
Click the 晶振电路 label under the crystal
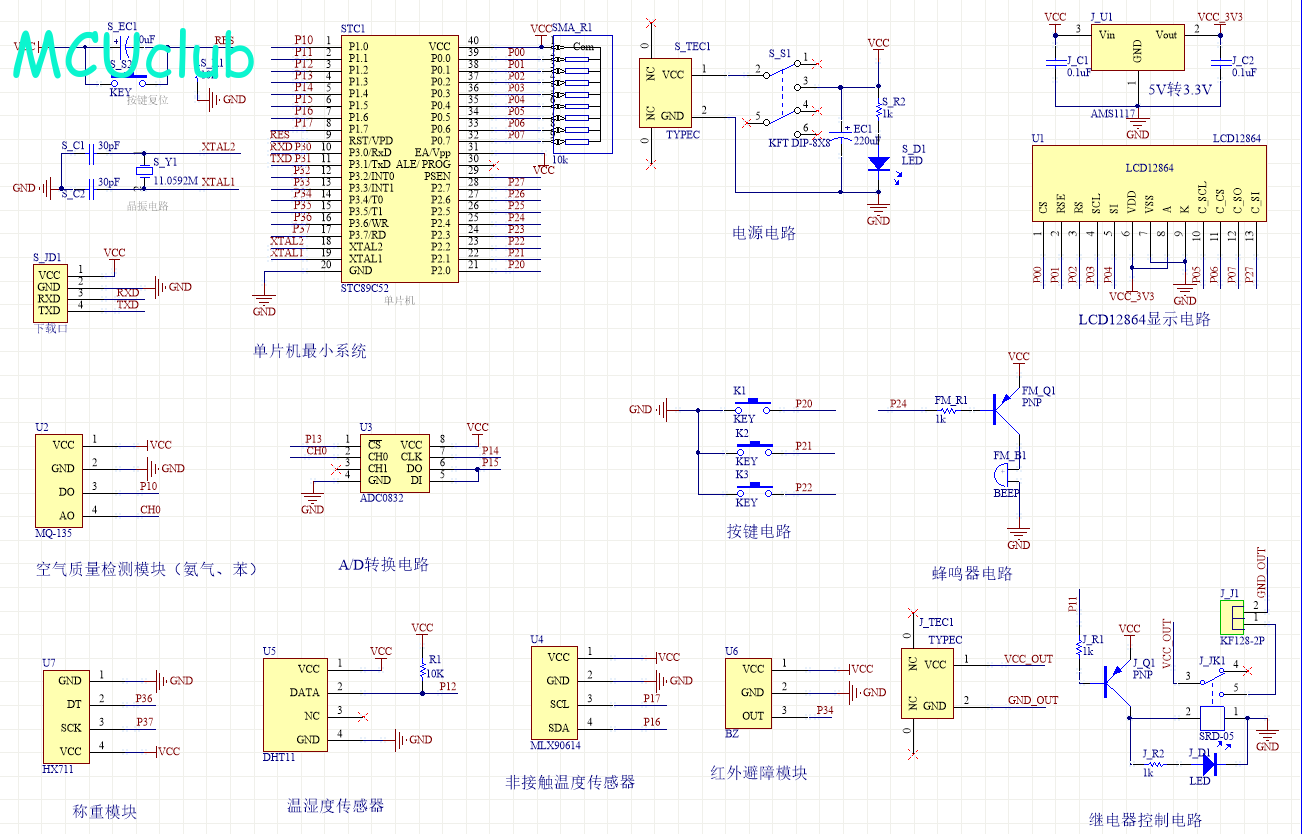click(x=148, y=206)
